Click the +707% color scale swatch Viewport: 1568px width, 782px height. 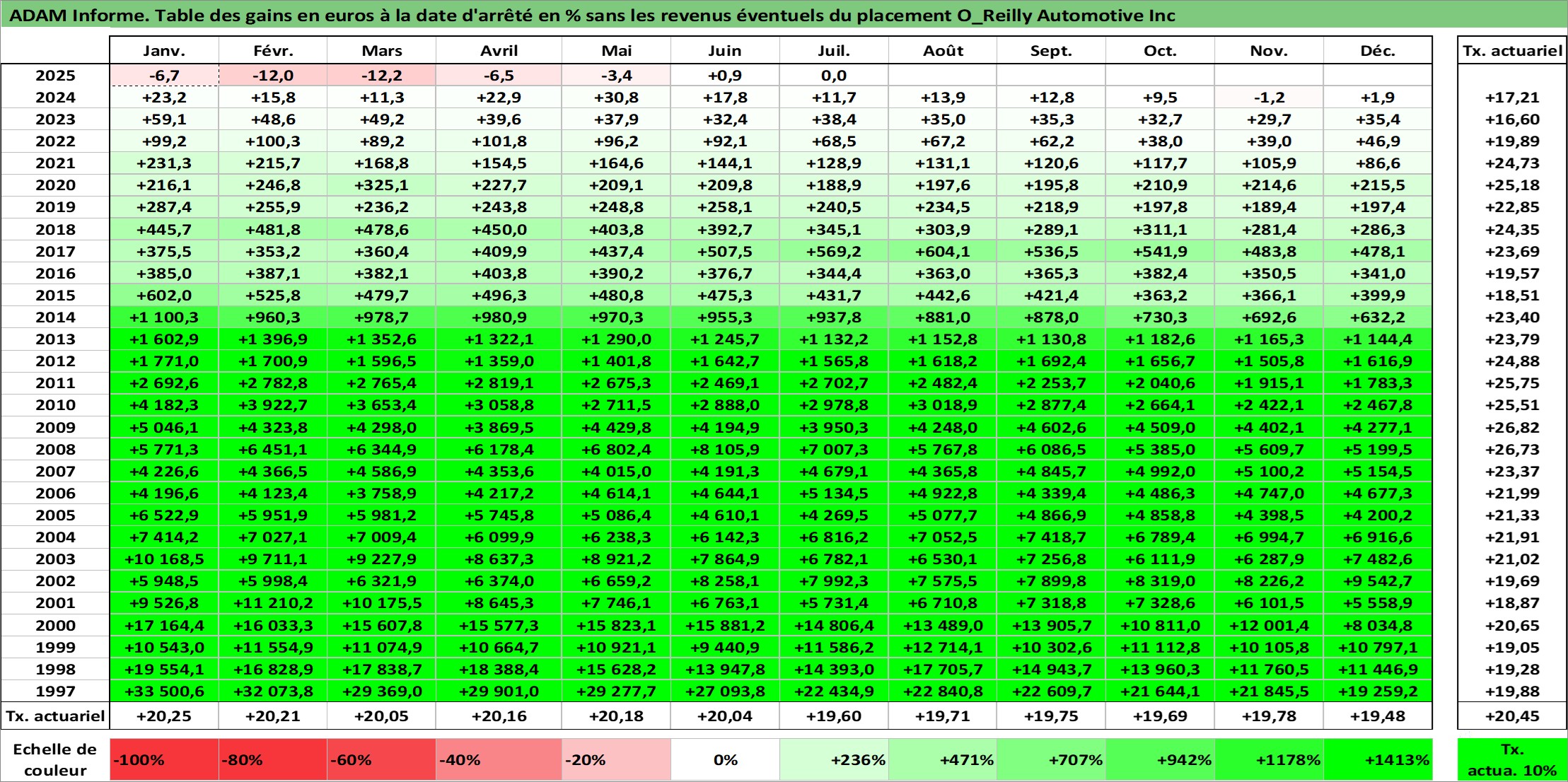(x=1051, y=760)
